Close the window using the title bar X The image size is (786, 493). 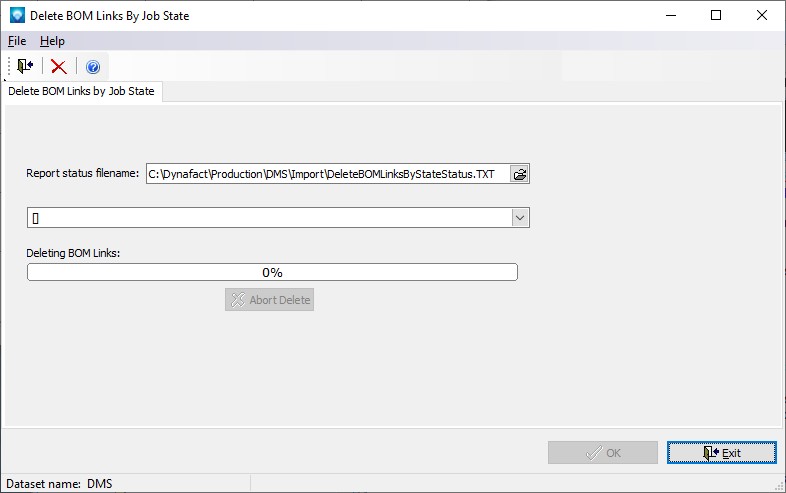click(x=761, y=15)
